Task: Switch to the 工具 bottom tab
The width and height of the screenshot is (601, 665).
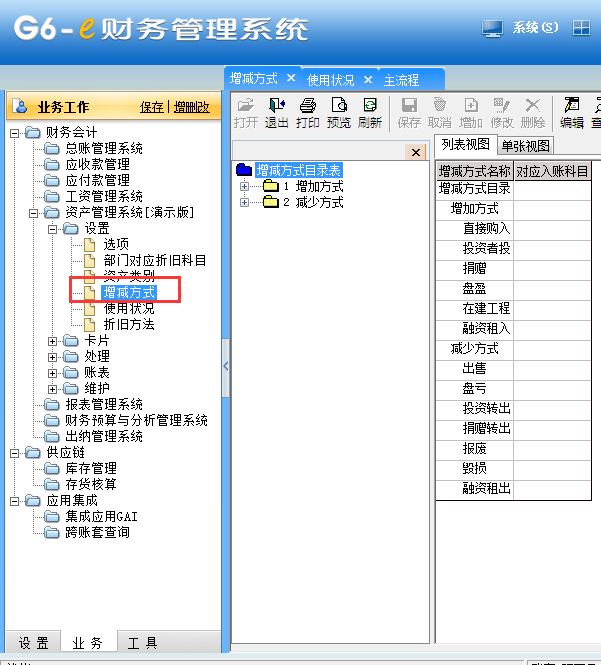Action: [142, 643]
